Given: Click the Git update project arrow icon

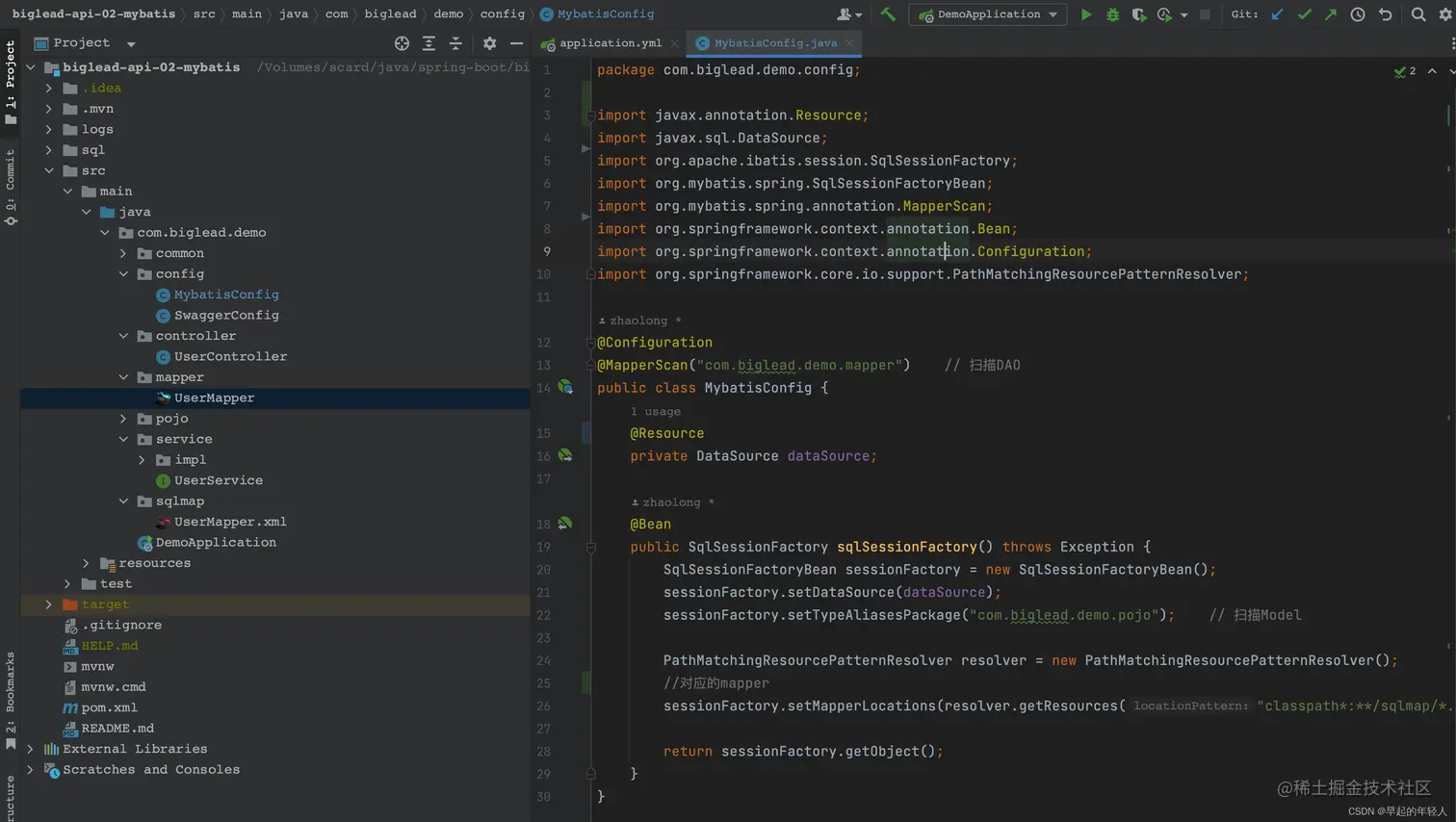Looking at the screenshot, I should (1277, 14).
